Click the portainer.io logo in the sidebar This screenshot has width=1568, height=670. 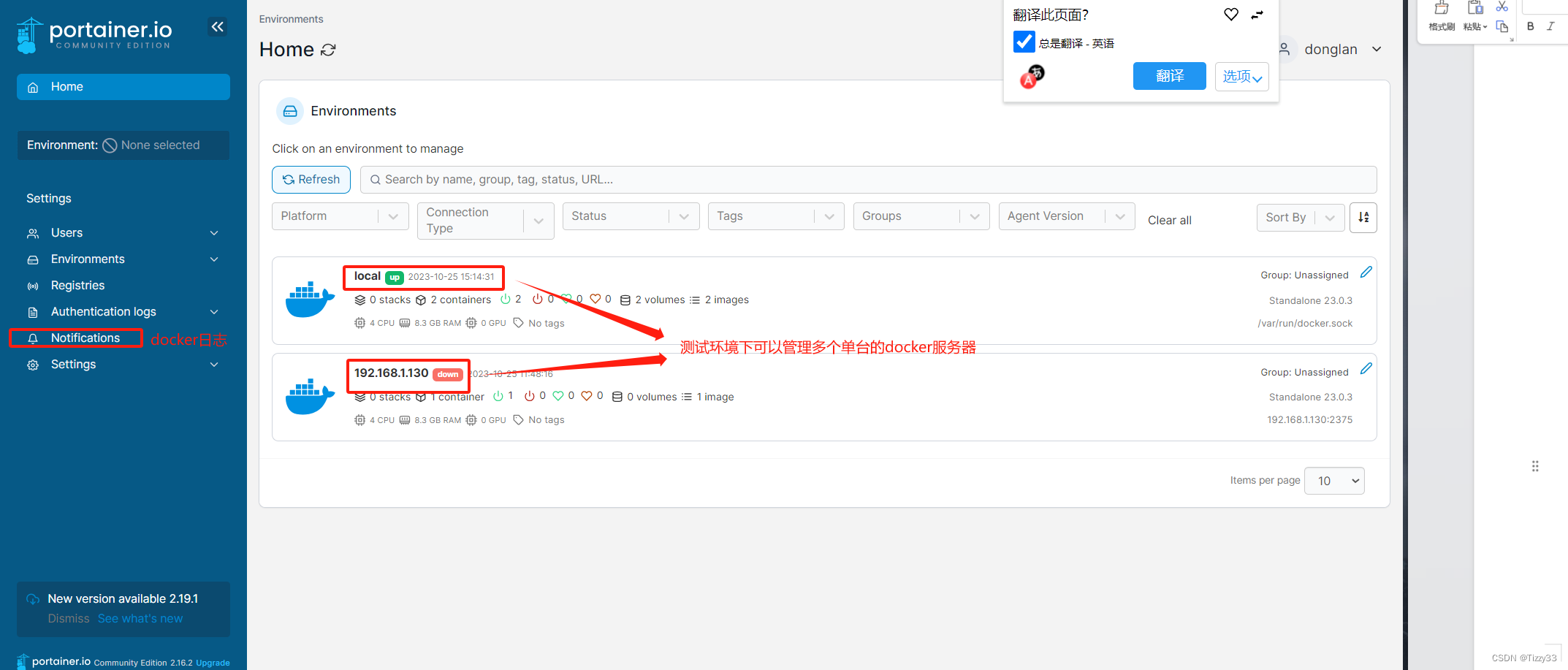(94, 35)
